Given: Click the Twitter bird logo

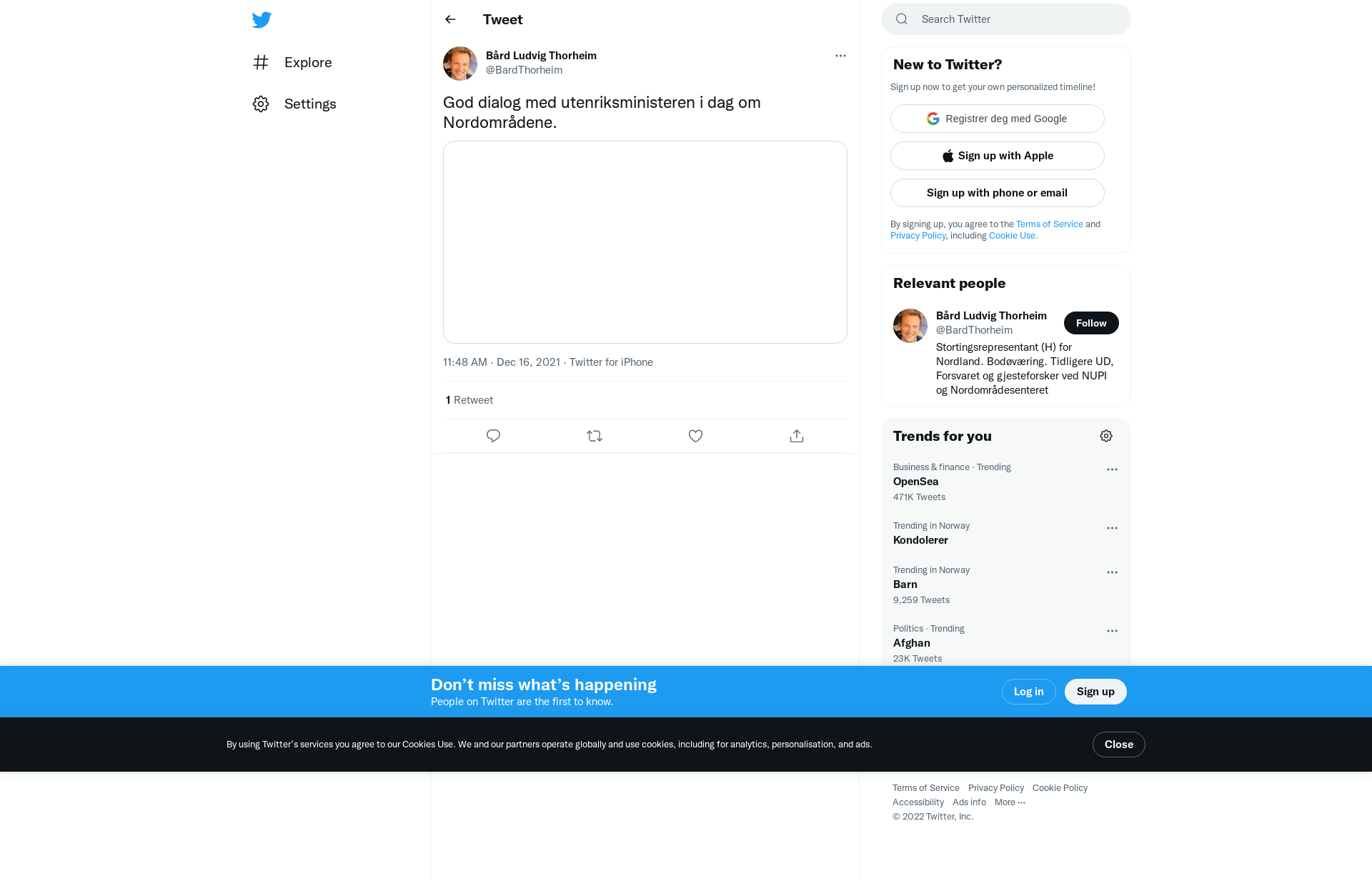Looking at the screenshot, I should 262,20.
